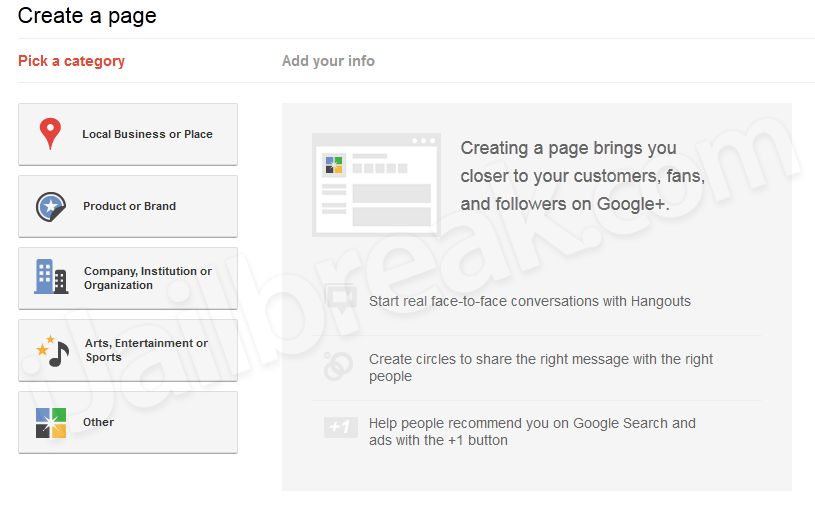Choose the Other category button
Image resolution: width=815 pixels, height=514 pixels.
point(128,423)
